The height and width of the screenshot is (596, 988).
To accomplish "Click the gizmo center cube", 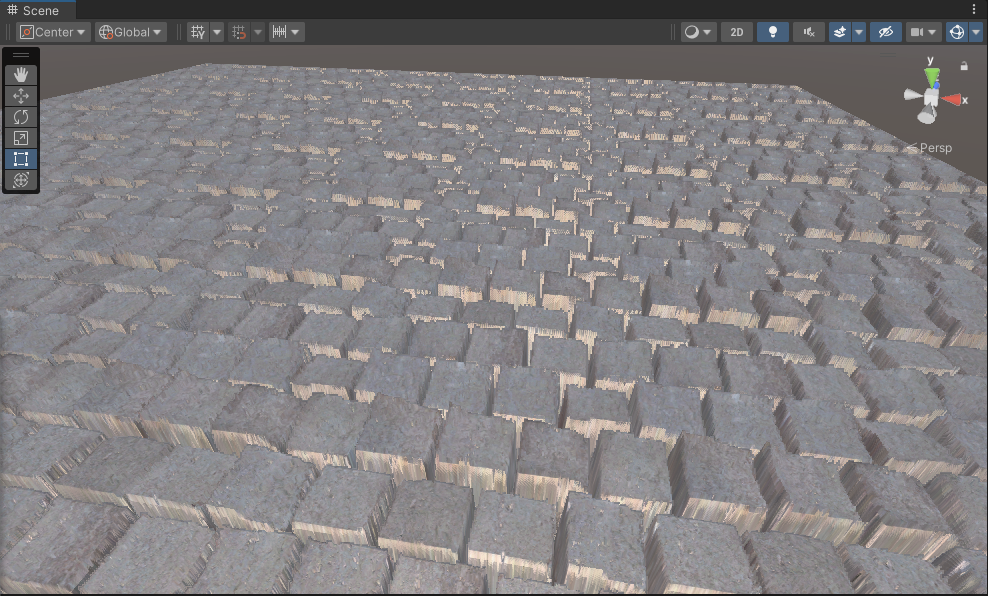I will click(931, 97).
